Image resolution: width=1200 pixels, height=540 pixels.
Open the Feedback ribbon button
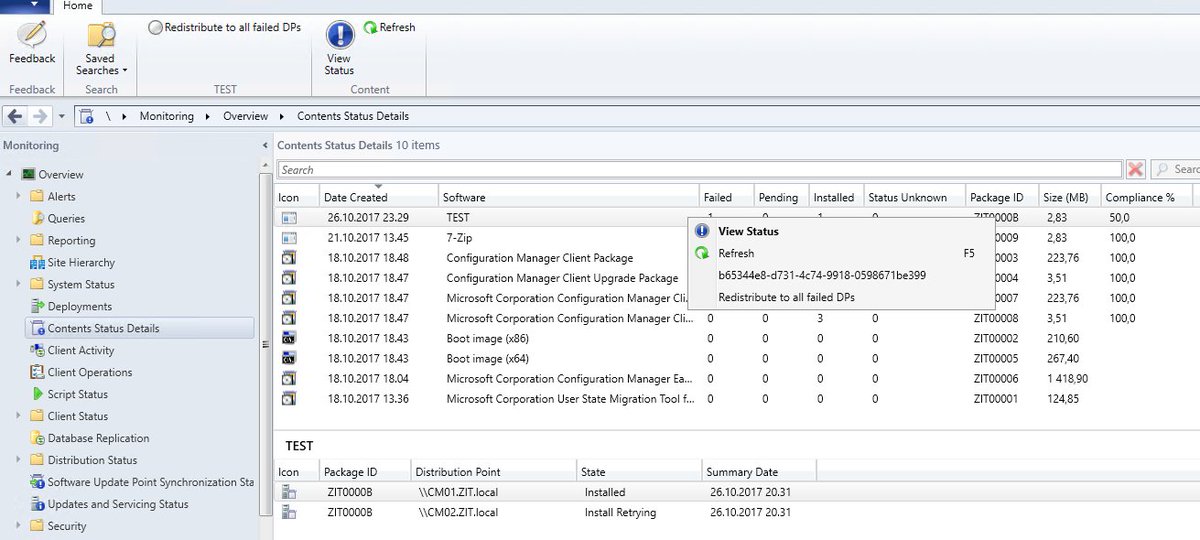click(x=32, y=44)
